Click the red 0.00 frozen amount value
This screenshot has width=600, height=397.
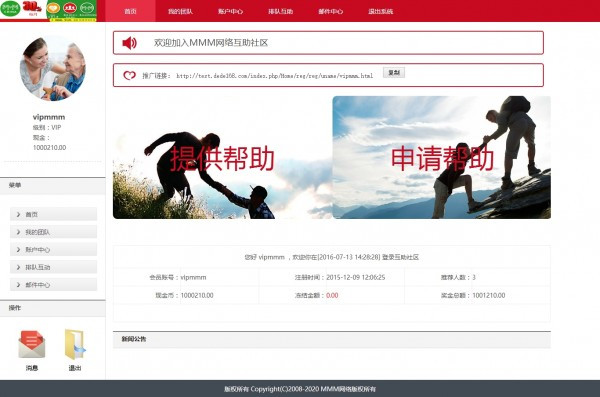coord(332,295)
